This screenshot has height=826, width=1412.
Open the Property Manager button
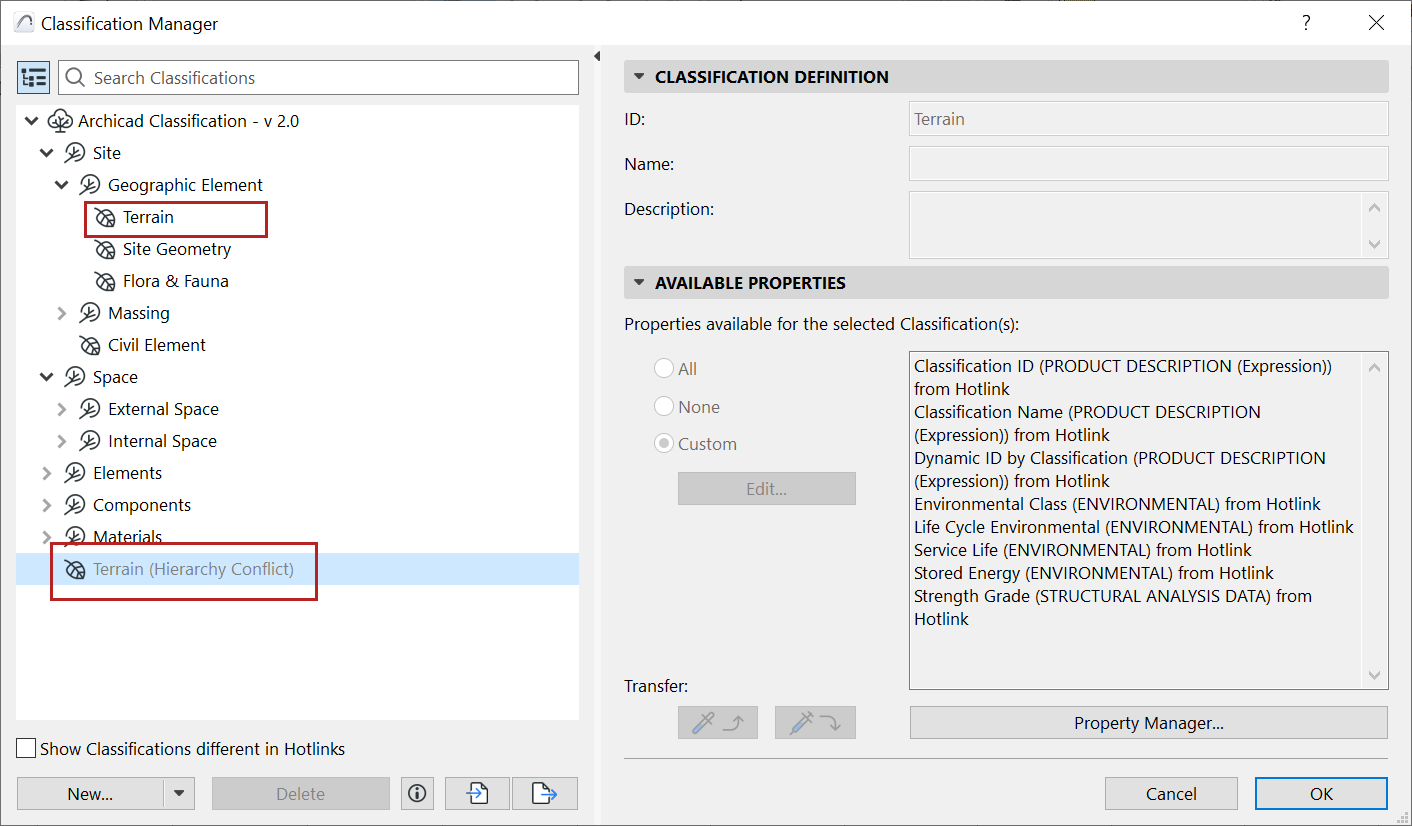(x=1149, y=723)
